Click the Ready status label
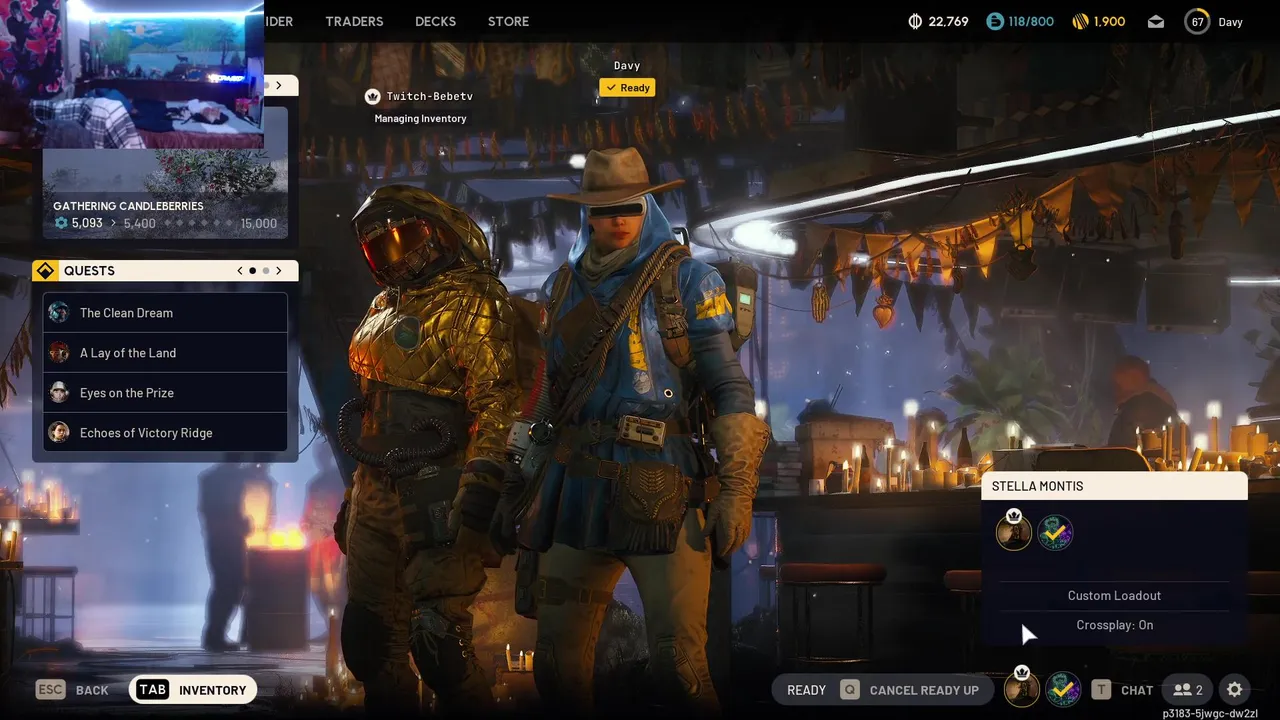1280x720 pixels. pyautogui.click(x=806, y=690)
